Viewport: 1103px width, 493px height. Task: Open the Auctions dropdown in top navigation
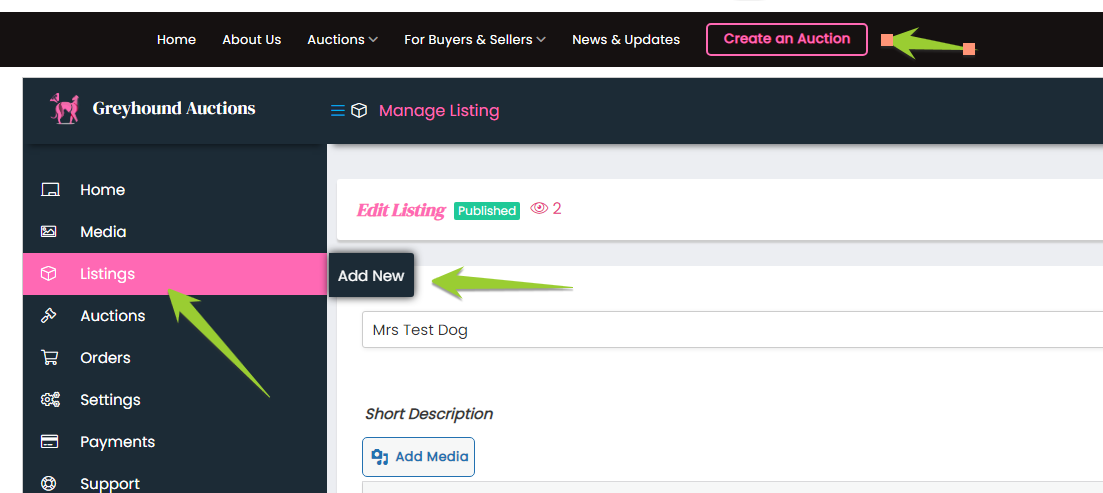(343, 39)
